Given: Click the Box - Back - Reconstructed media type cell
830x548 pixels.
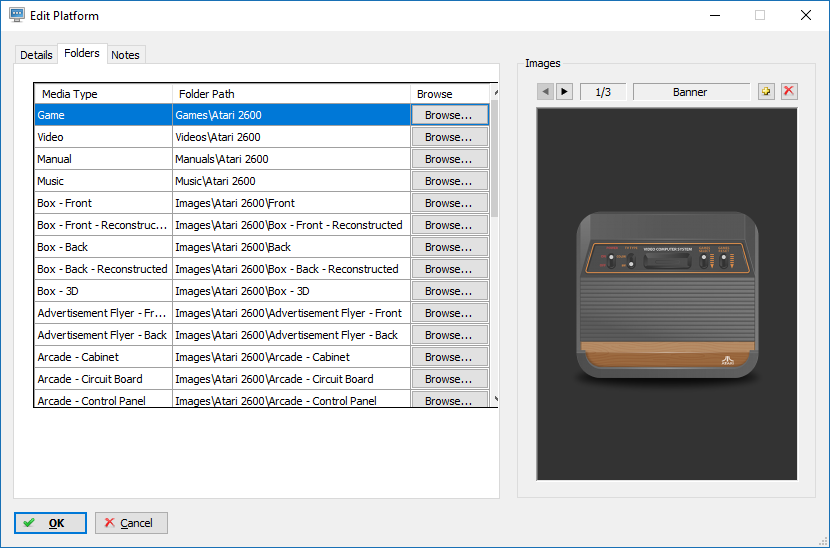Looking at the screenshot, I should (x=104, y=269).
